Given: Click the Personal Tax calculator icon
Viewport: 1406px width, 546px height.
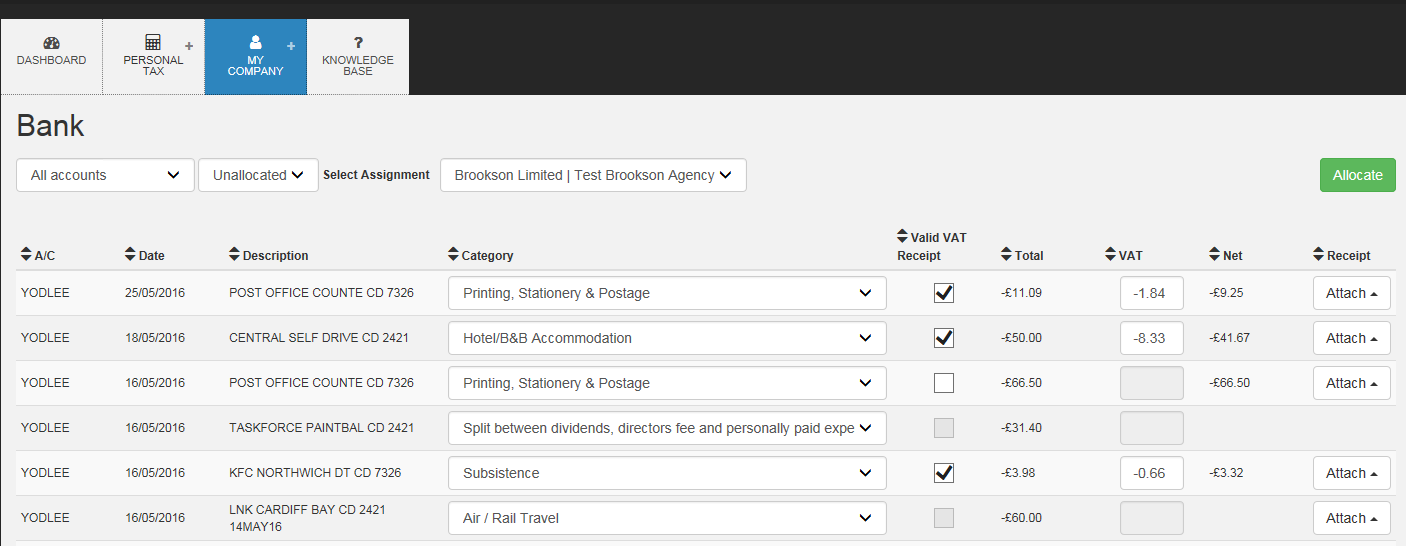Looking at the screenshot, I should tap(153, 42).
